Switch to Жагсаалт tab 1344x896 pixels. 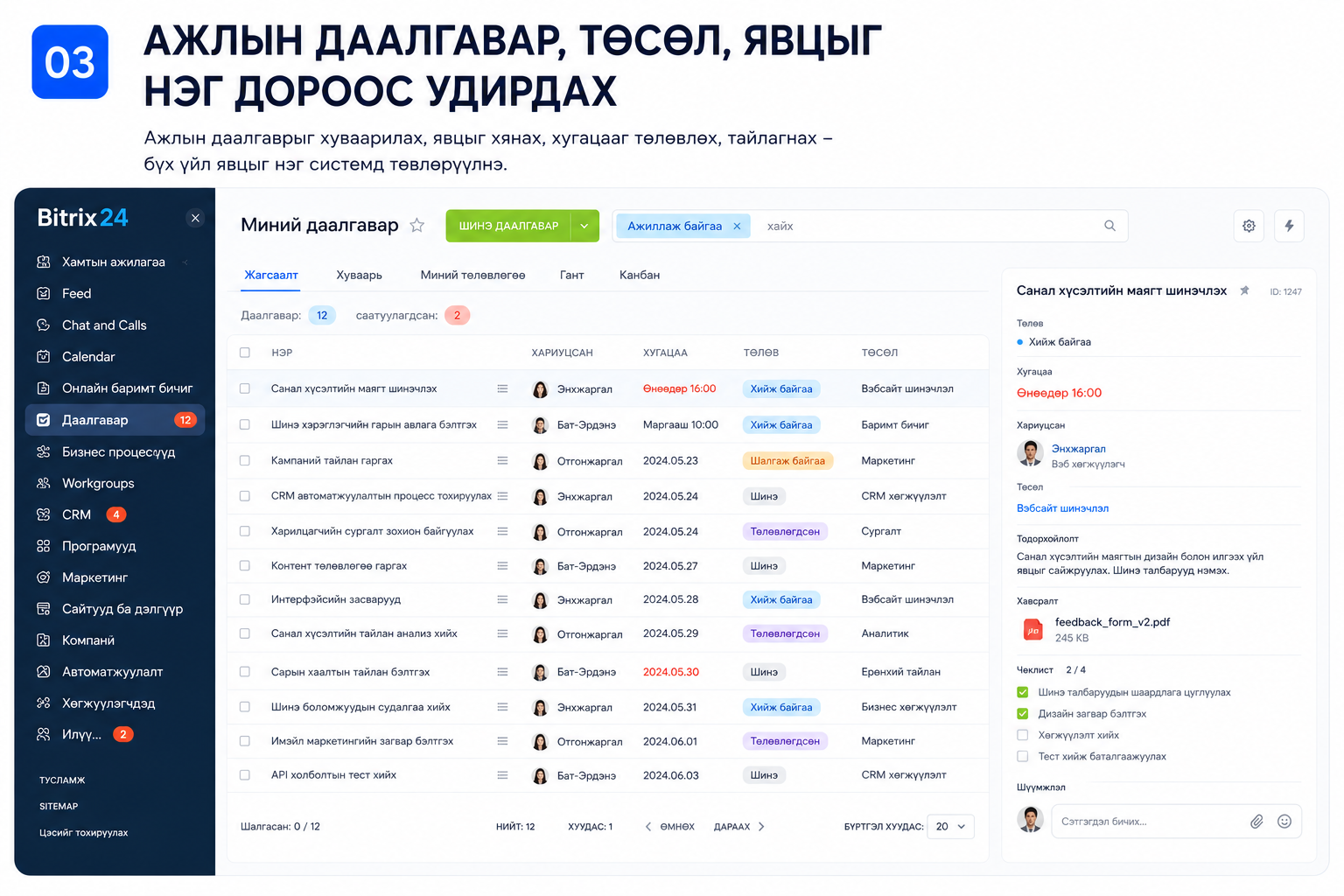click(x=271, y=275)
